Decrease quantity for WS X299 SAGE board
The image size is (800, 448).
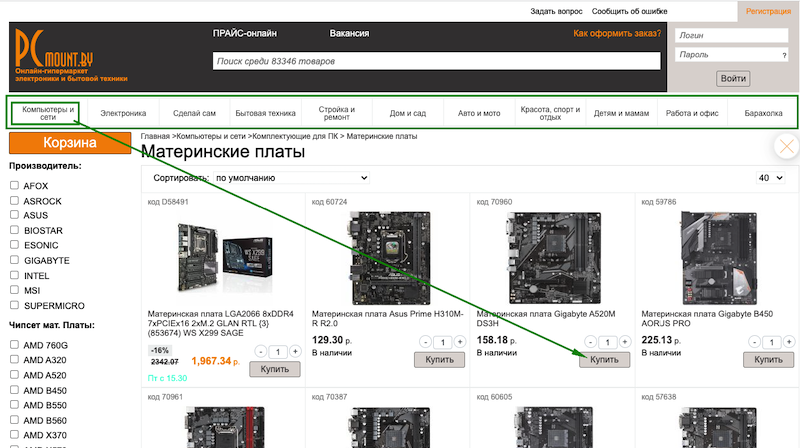point(260,352)
